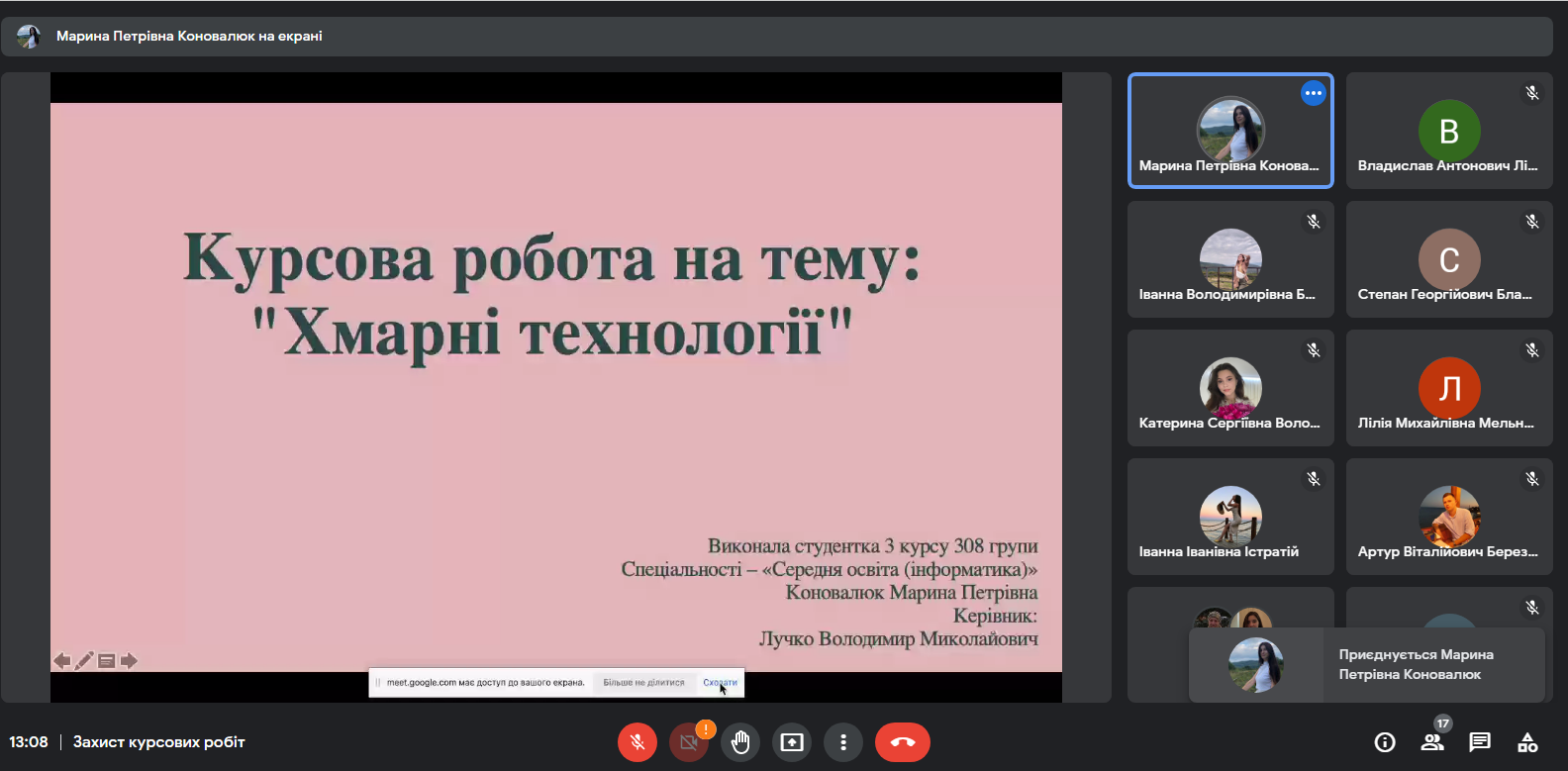Open the chat messages icon

(1480, 742)
